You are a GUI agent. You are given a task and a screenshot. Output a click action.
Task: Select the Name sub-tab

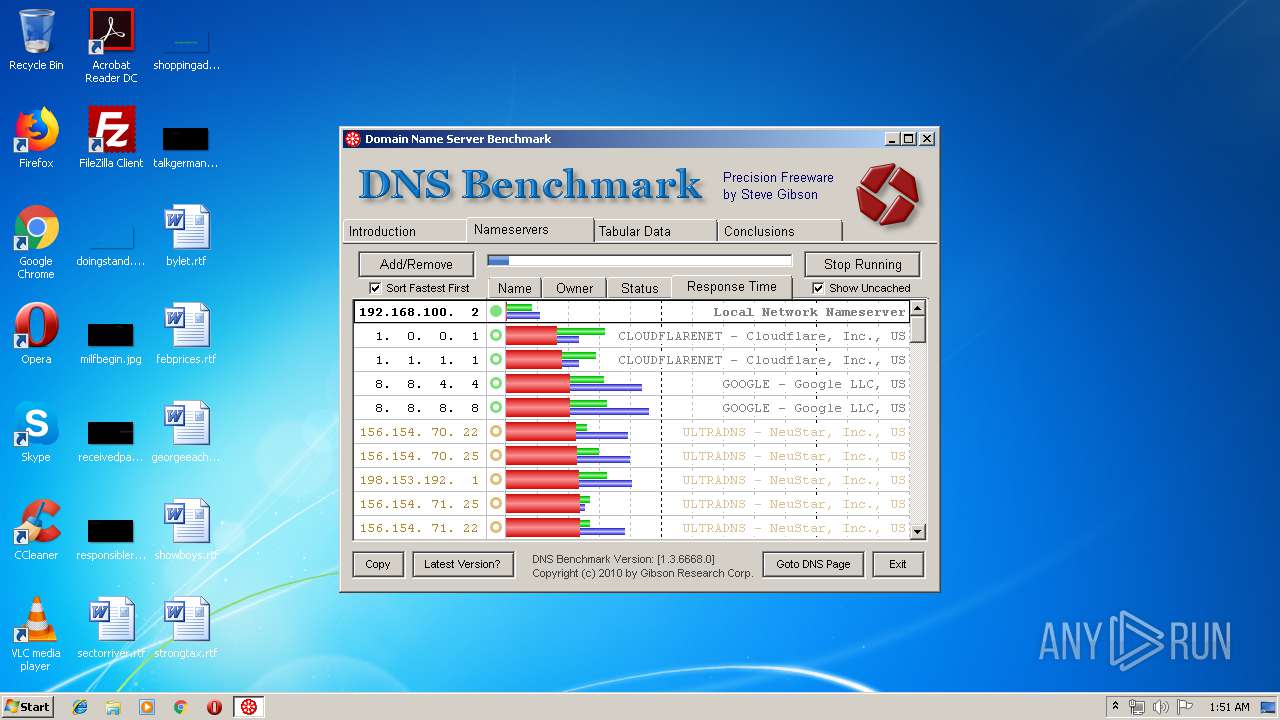pos(515,288)
